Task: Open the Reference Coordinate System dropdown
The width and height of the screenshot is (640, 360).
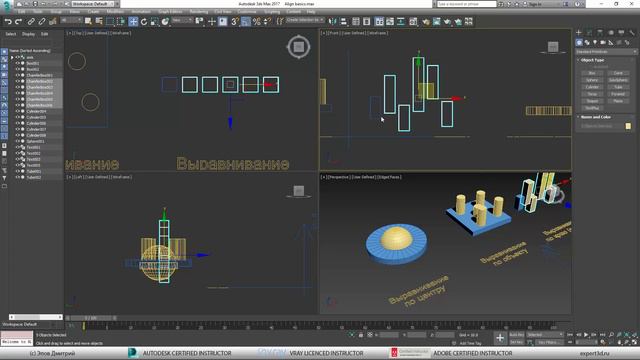Action: pos(182,20)
